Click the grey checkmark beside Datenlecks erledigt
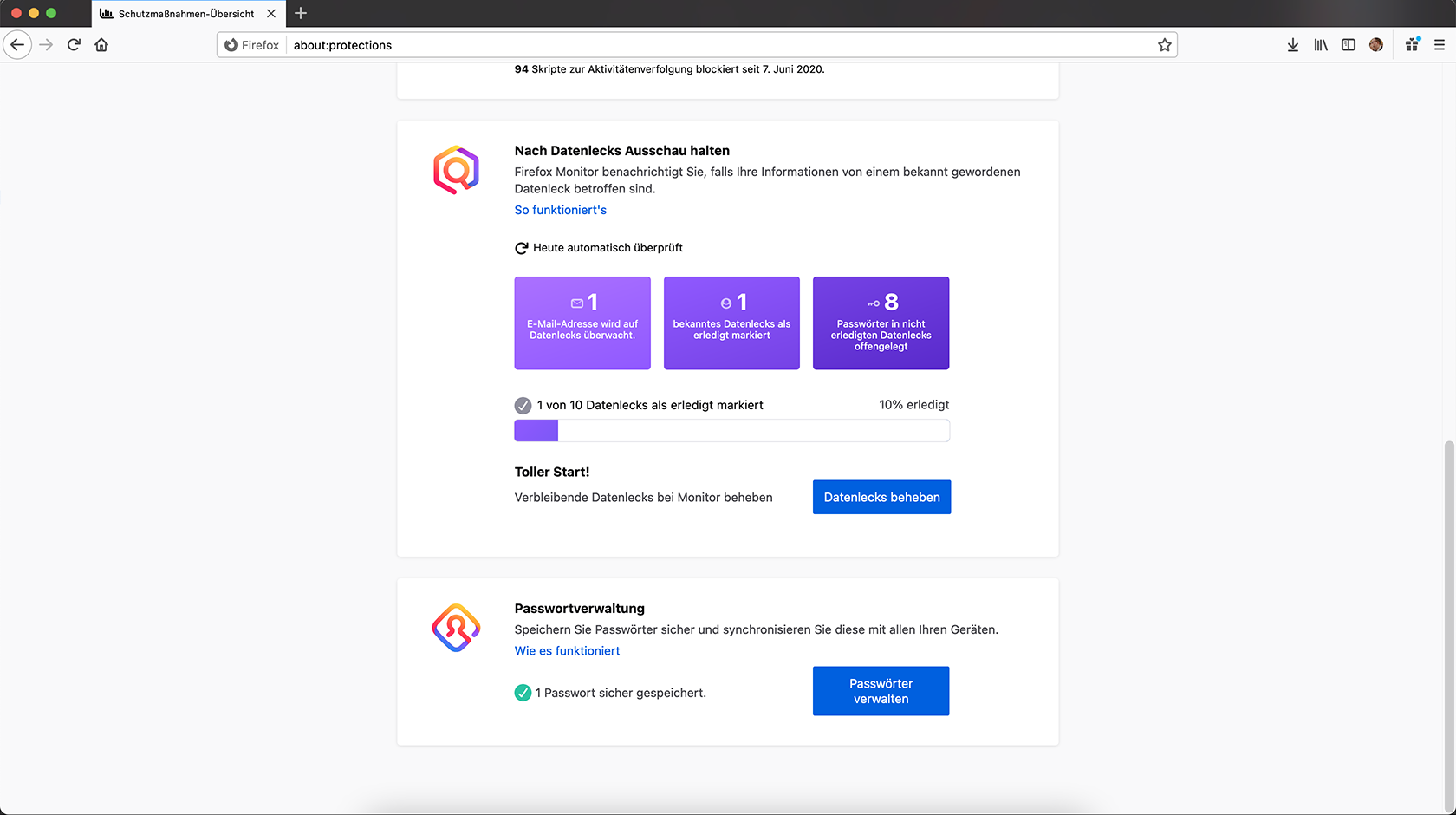 click(x=523, y=405)
